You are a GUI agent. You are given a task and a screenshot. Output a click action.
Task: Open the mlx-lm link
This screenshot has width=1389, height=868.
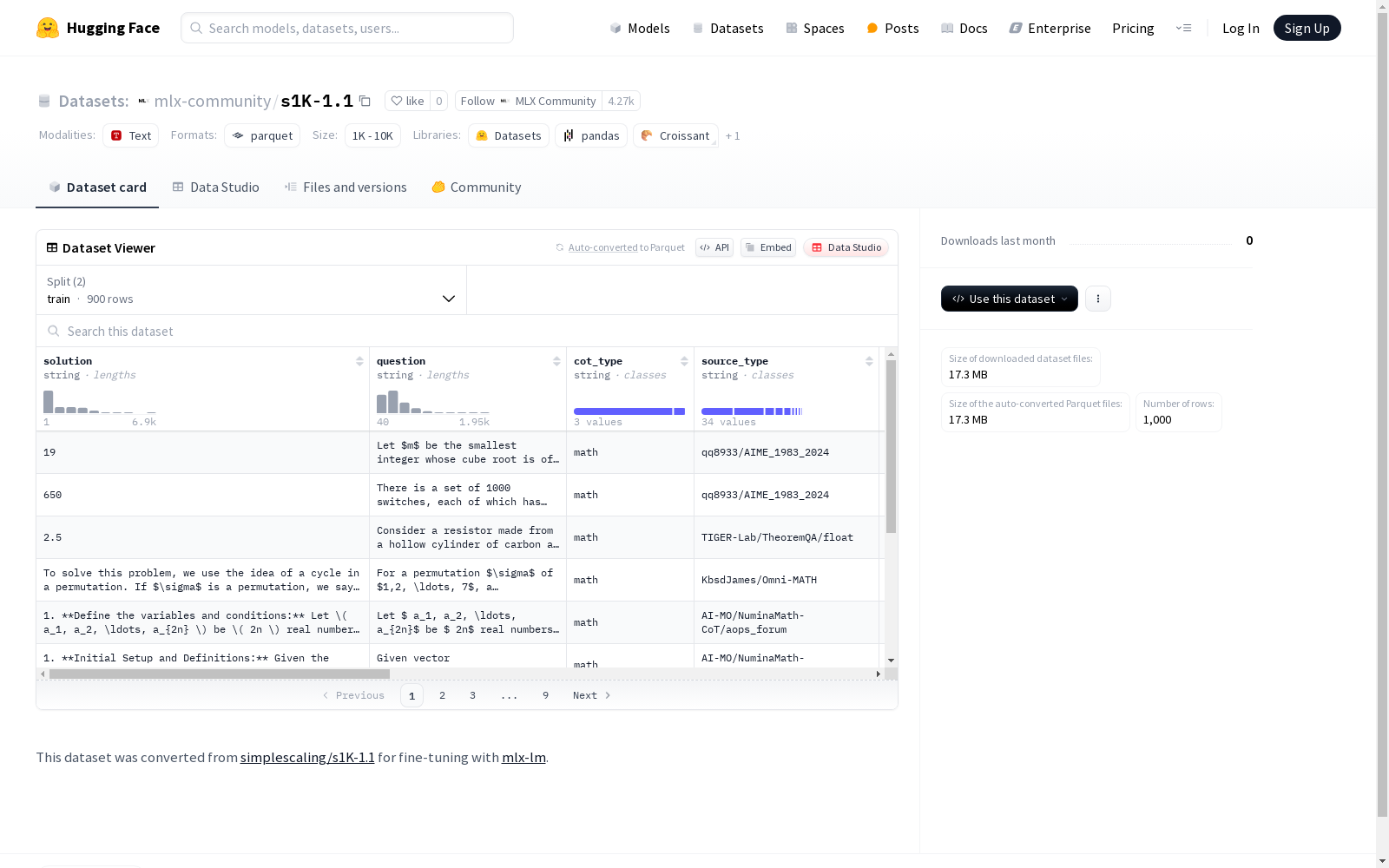tap(523, 757)
